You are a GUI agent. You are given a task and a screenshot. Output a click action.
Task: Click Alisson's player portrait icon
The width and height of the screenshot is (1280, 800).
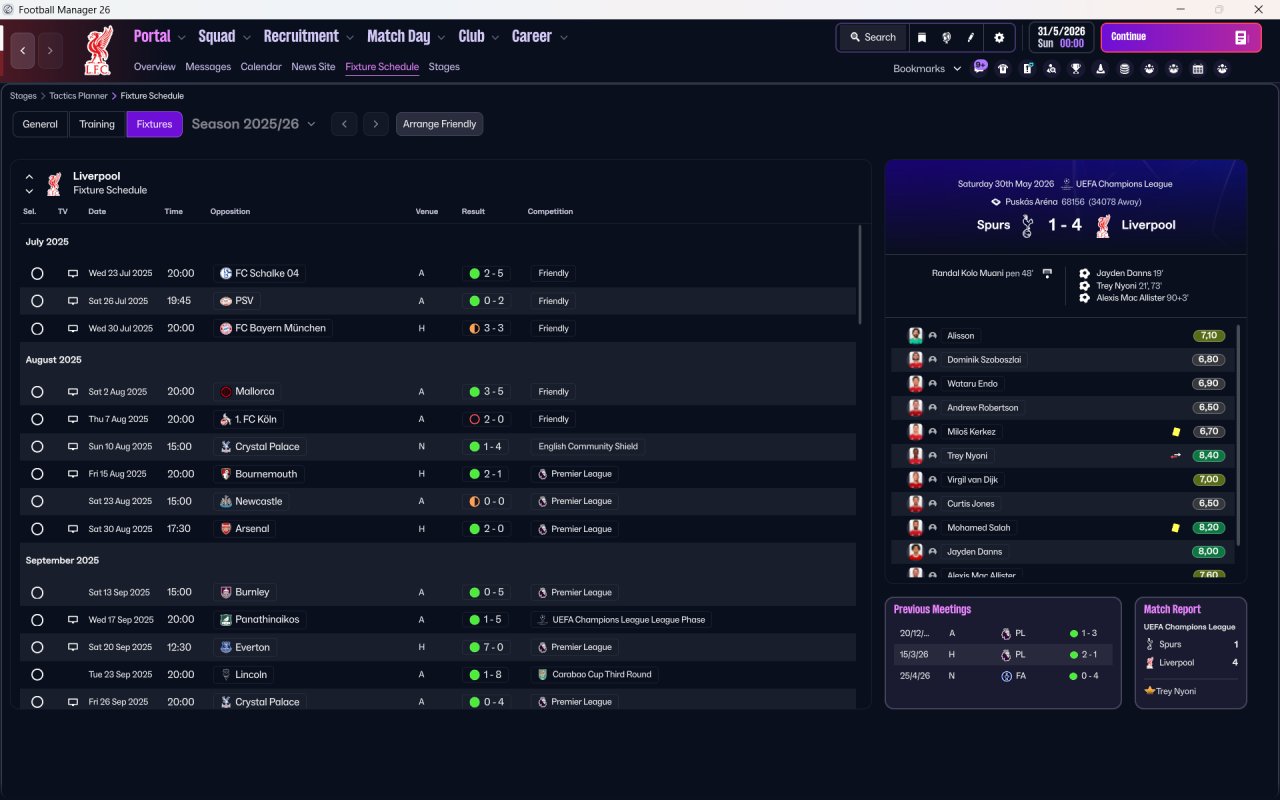coord(915,336)
